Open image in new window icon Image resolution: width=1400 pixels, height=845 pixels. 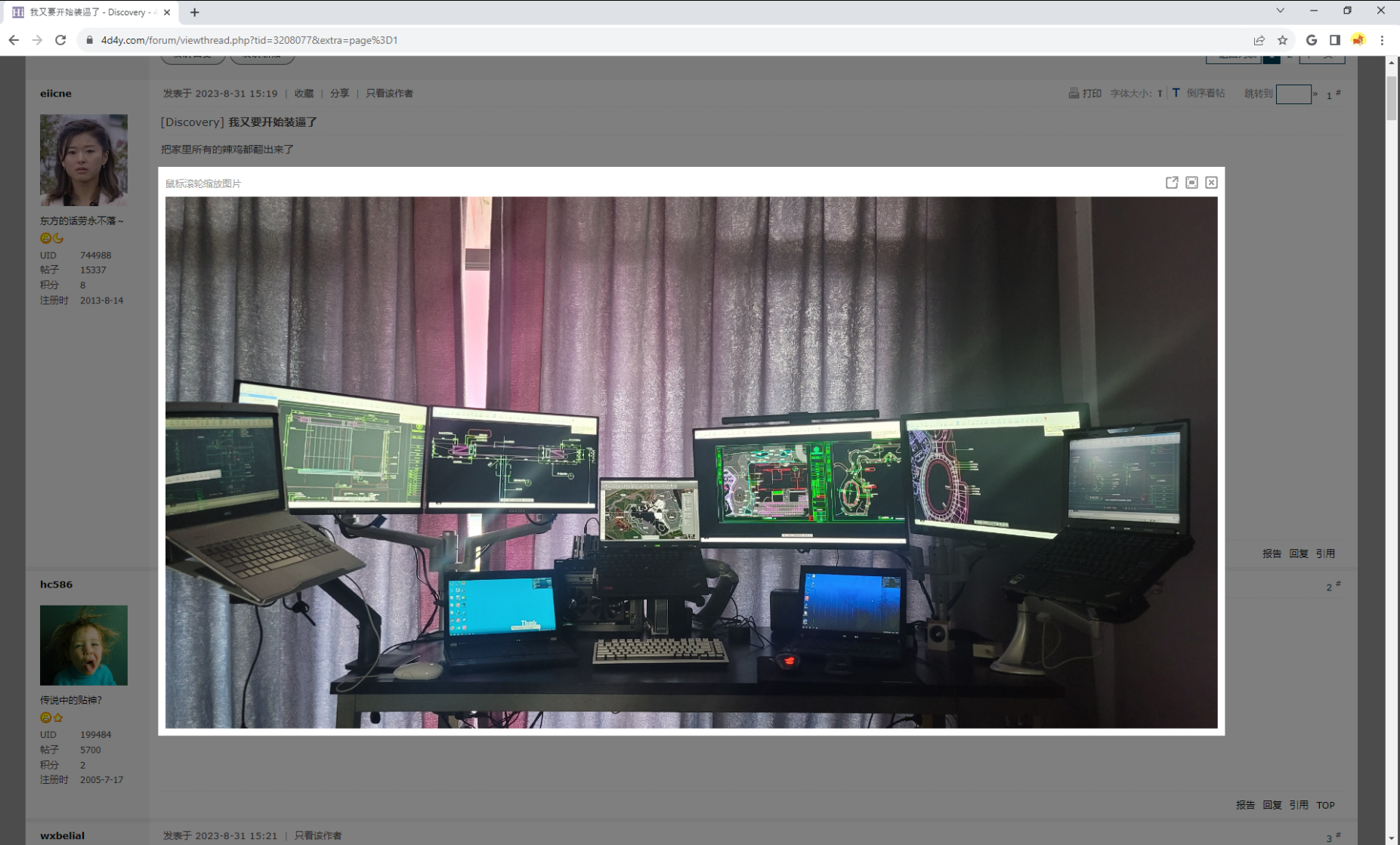click(x=1171, y=183)
